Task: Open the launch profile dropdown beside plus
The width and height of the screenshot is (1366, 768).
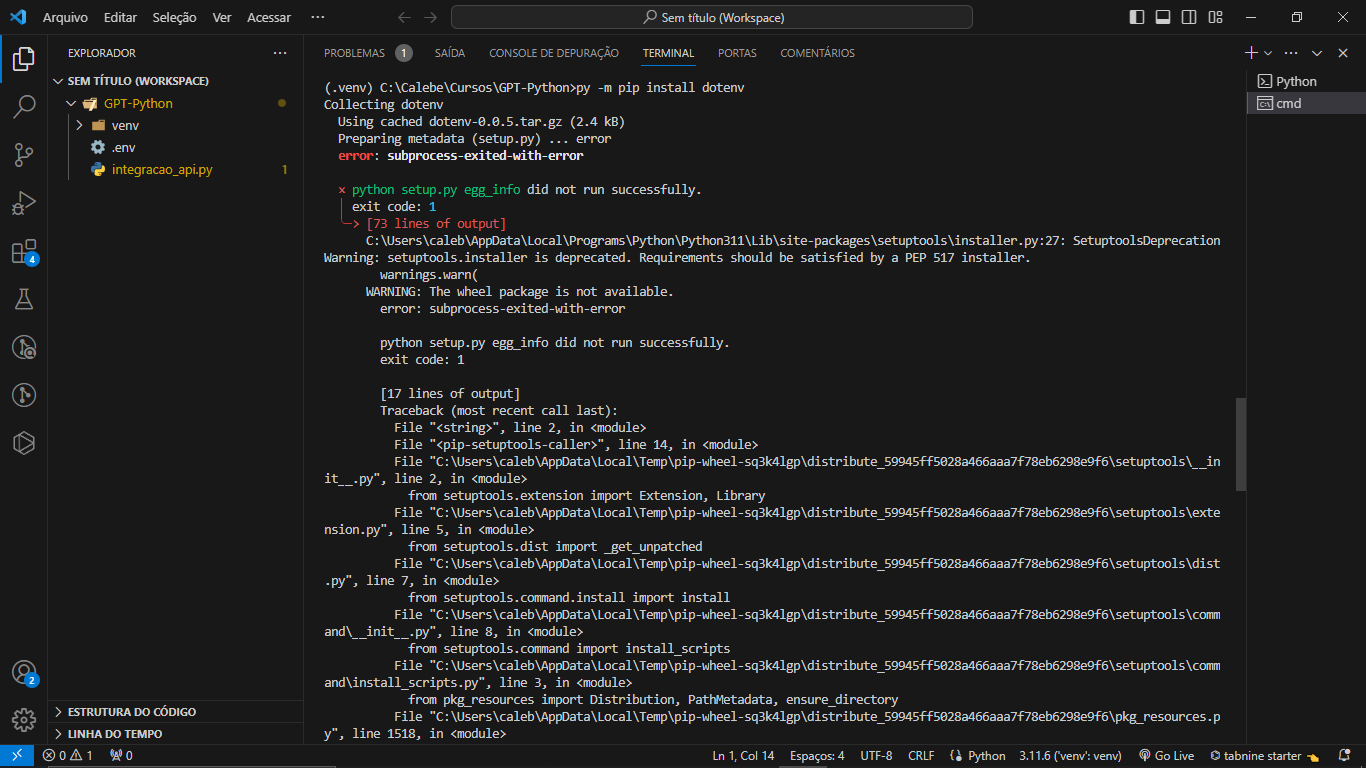Action: coord(1268,53)
